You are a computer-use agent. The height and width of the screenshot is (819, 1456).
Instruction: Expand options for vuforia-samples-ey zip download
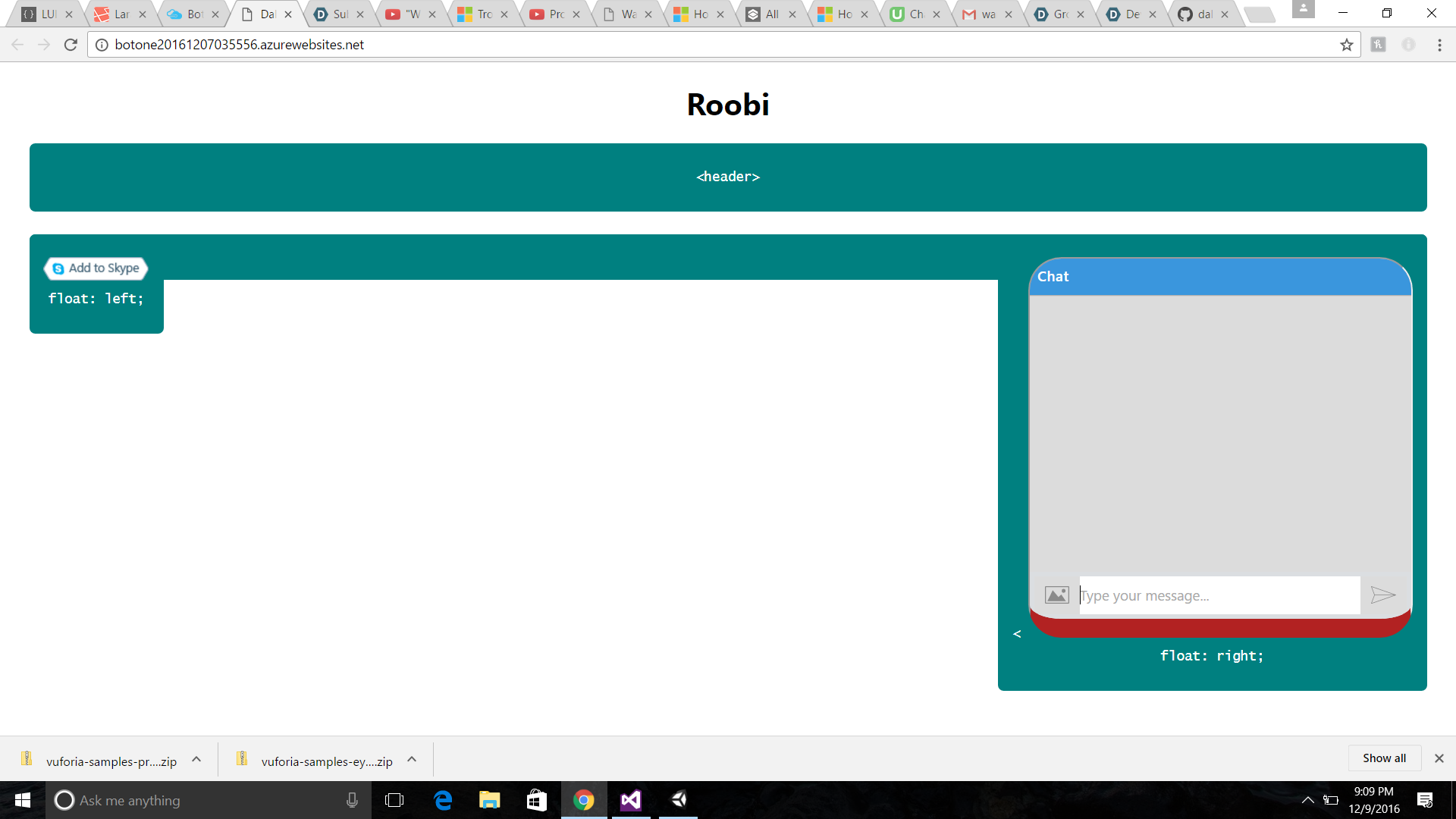coord(412,759)
